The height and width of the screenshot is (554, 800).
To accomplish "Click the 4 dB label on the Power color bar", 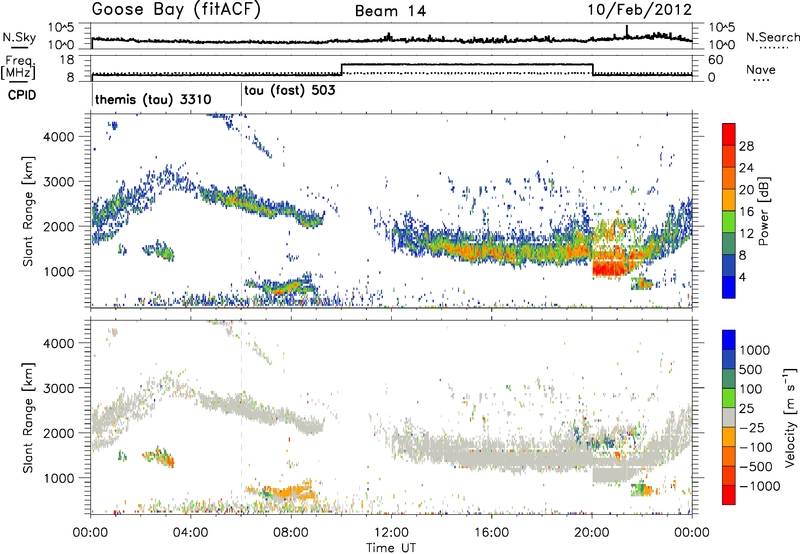I will (x=742, y=277).
